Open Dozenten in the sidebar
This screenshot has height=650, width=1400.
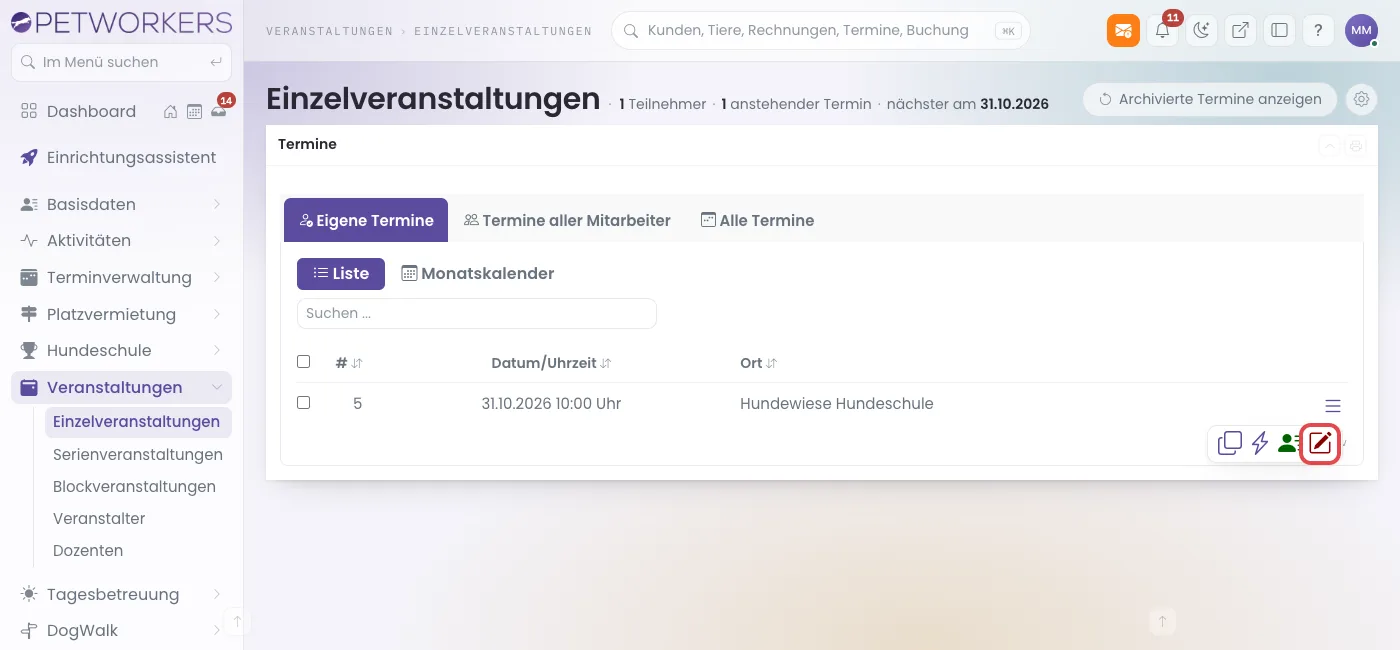88,551
